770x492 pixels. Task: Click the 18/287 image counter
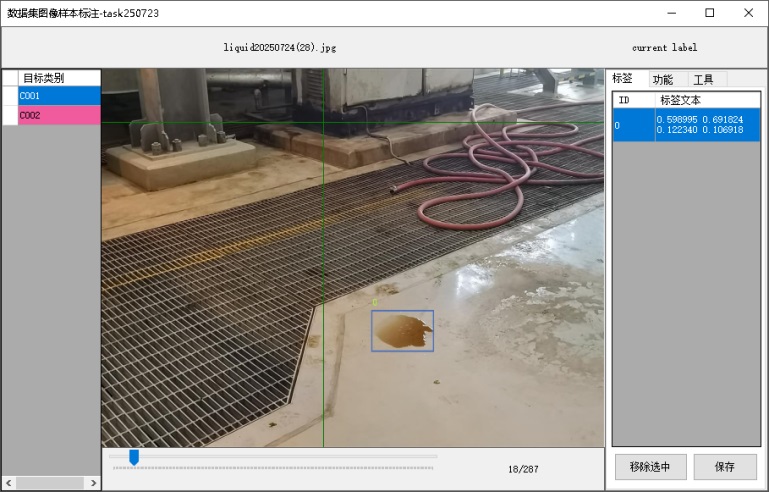tap(523, 469)
